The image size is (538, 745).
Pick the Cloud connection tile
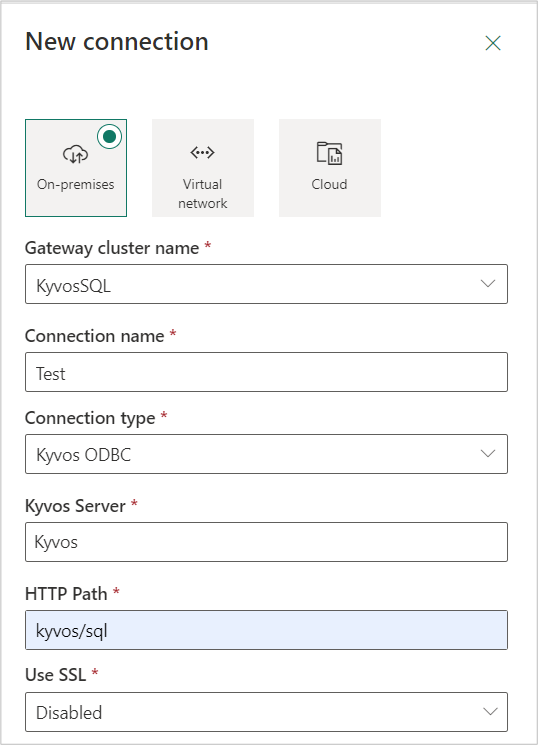coord(330,168)
